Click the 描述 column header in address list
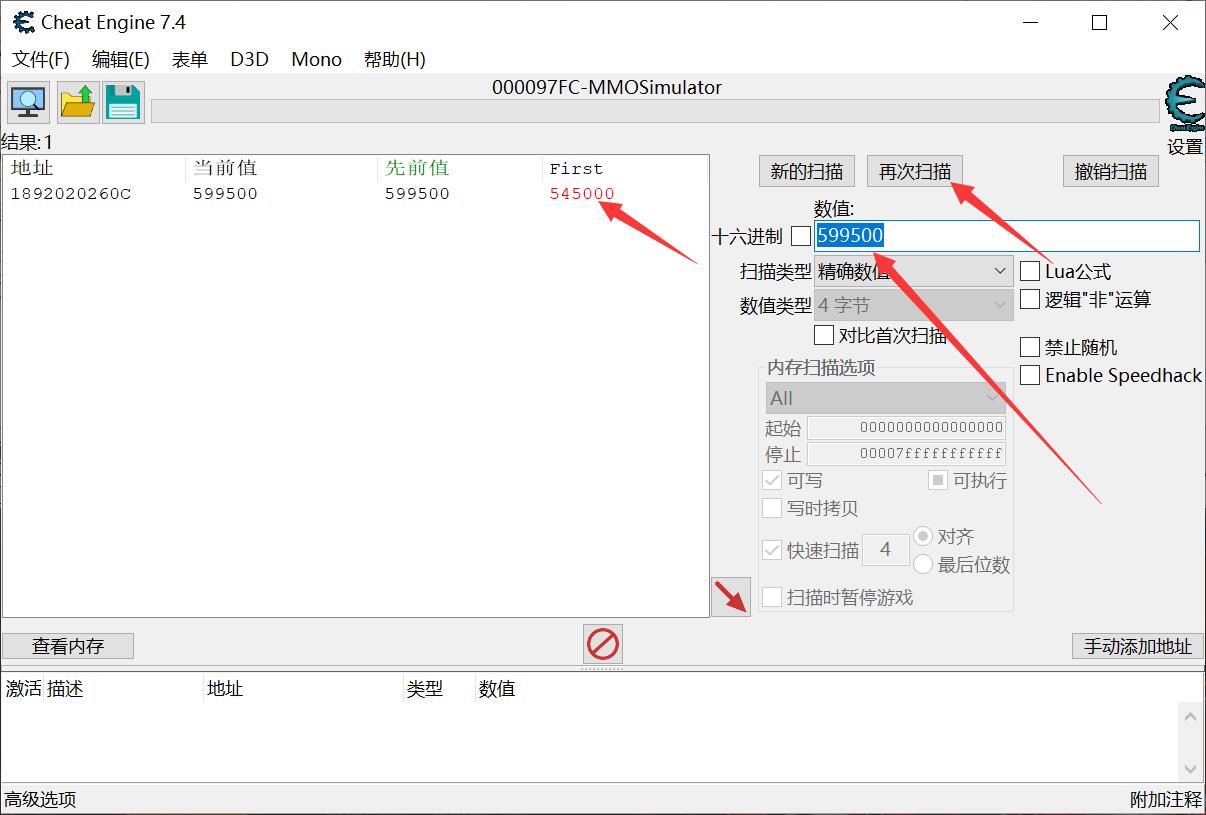This screenshot has width=1206, height=815. (123, 688)
